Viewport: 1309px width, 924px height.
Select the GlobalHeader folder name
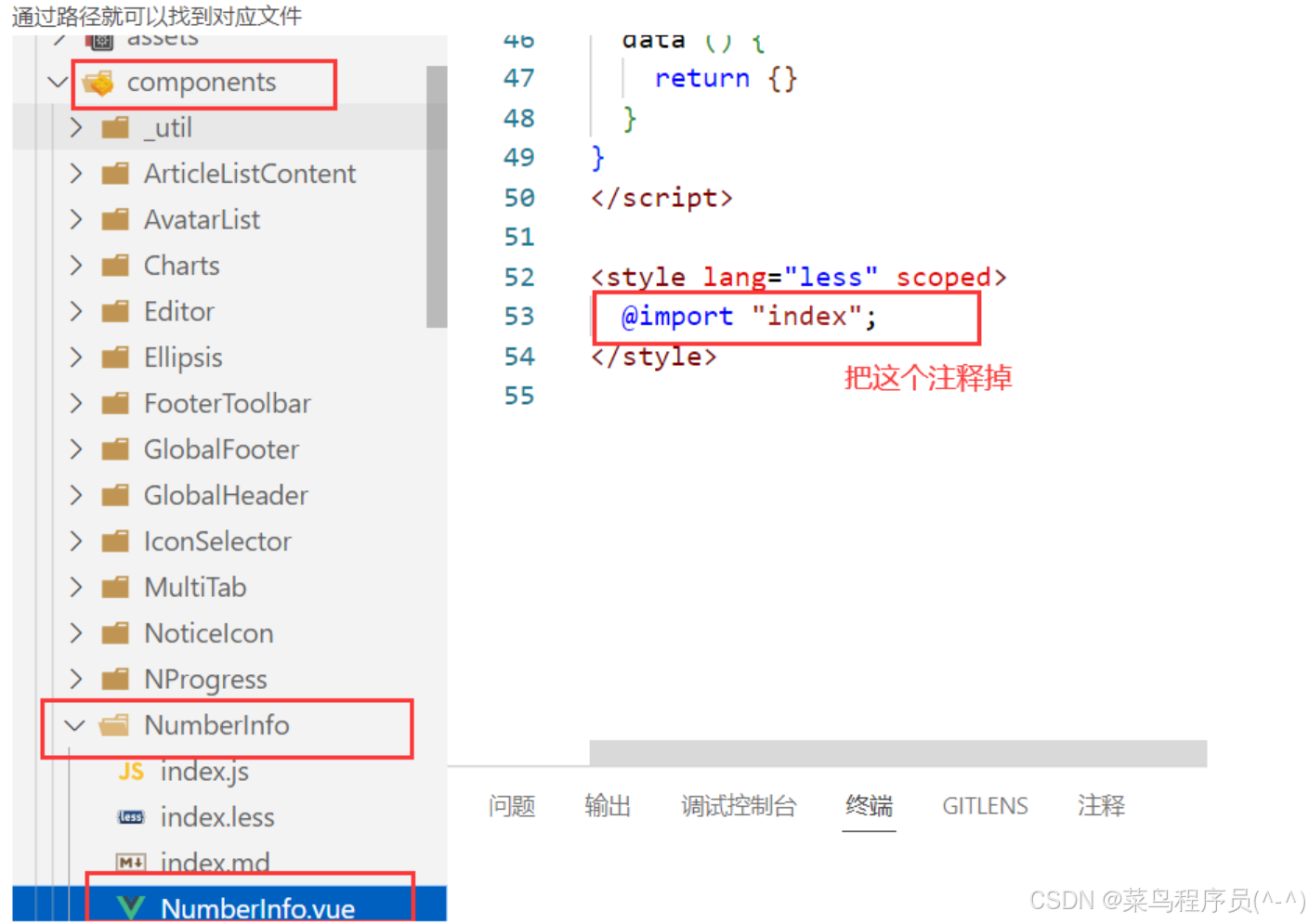point(226,496)
